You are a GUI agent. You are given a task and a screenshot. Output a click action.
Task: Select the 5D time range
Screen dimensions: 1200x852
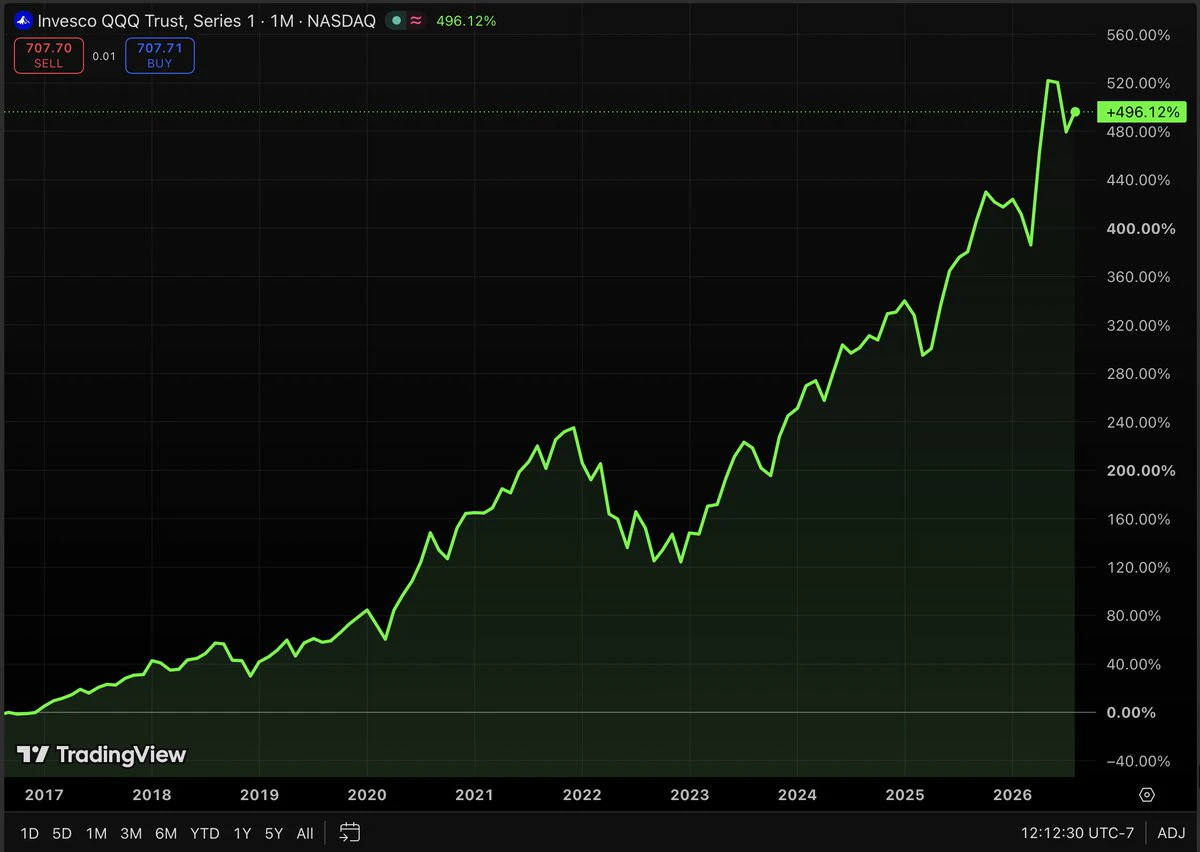click(62, 833)
